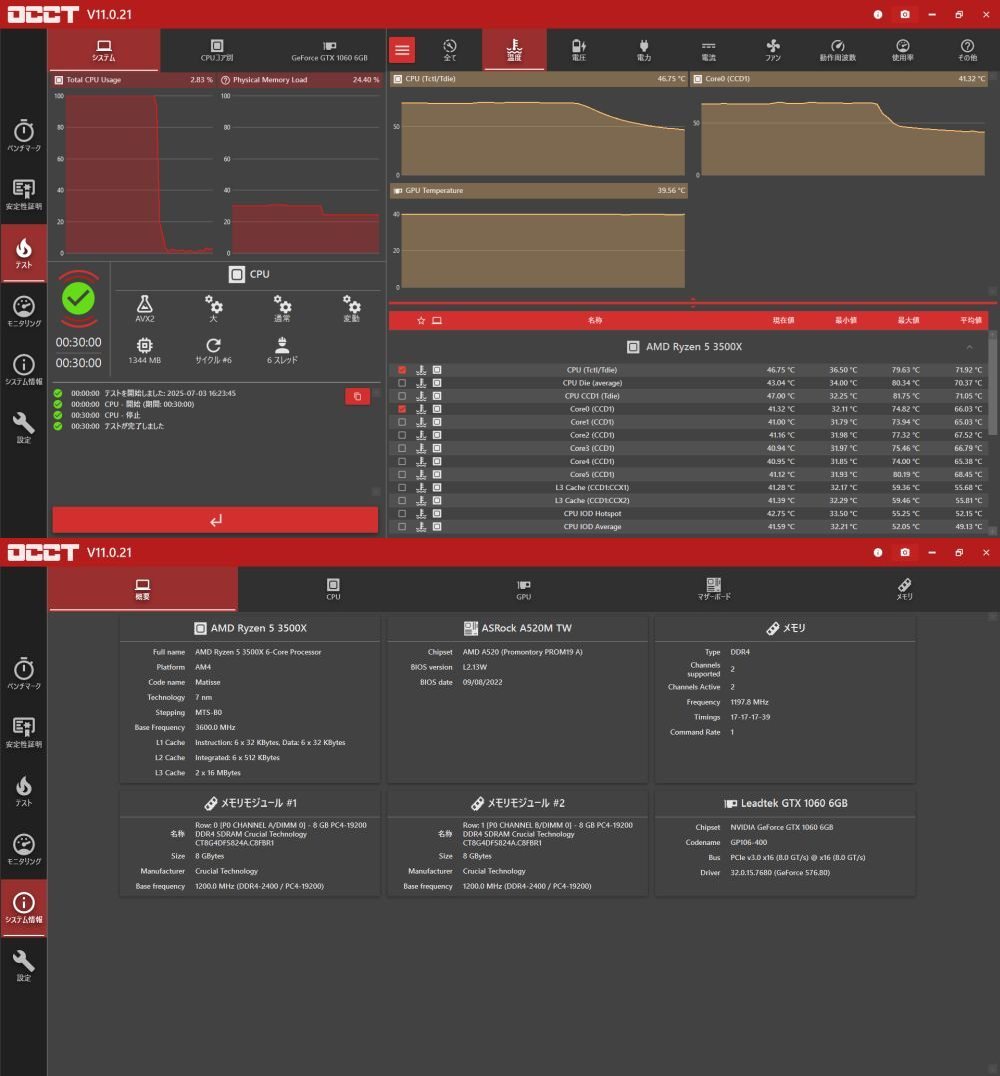
Task: Click the 1344 MB memory option
Action: 145,351
